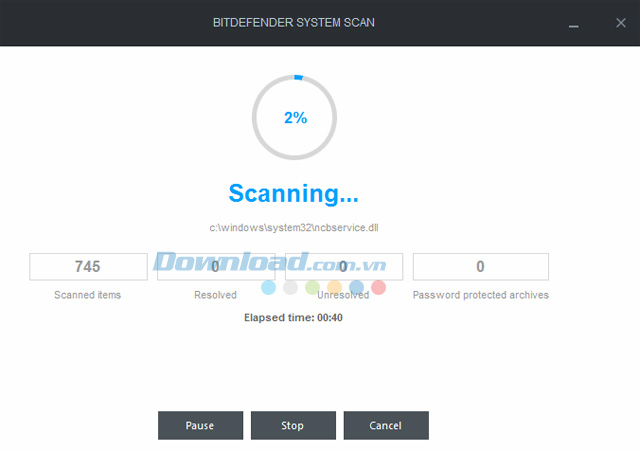Click the 'BITDEFENDER SYSTEM SCAN' title text
640x452 pixels.
coord(293,22)
